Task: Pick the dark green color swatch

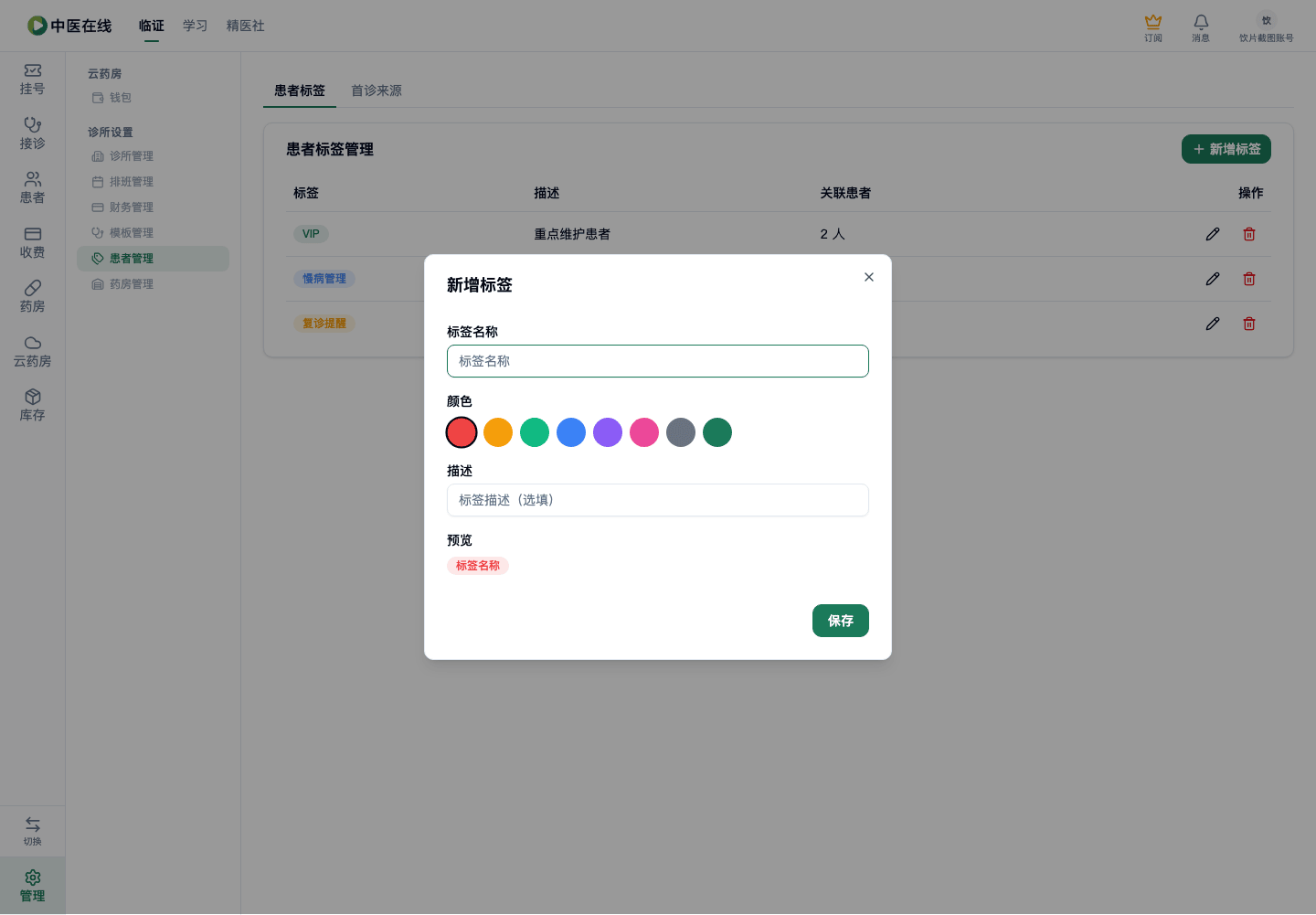Action: click(717, 432)
